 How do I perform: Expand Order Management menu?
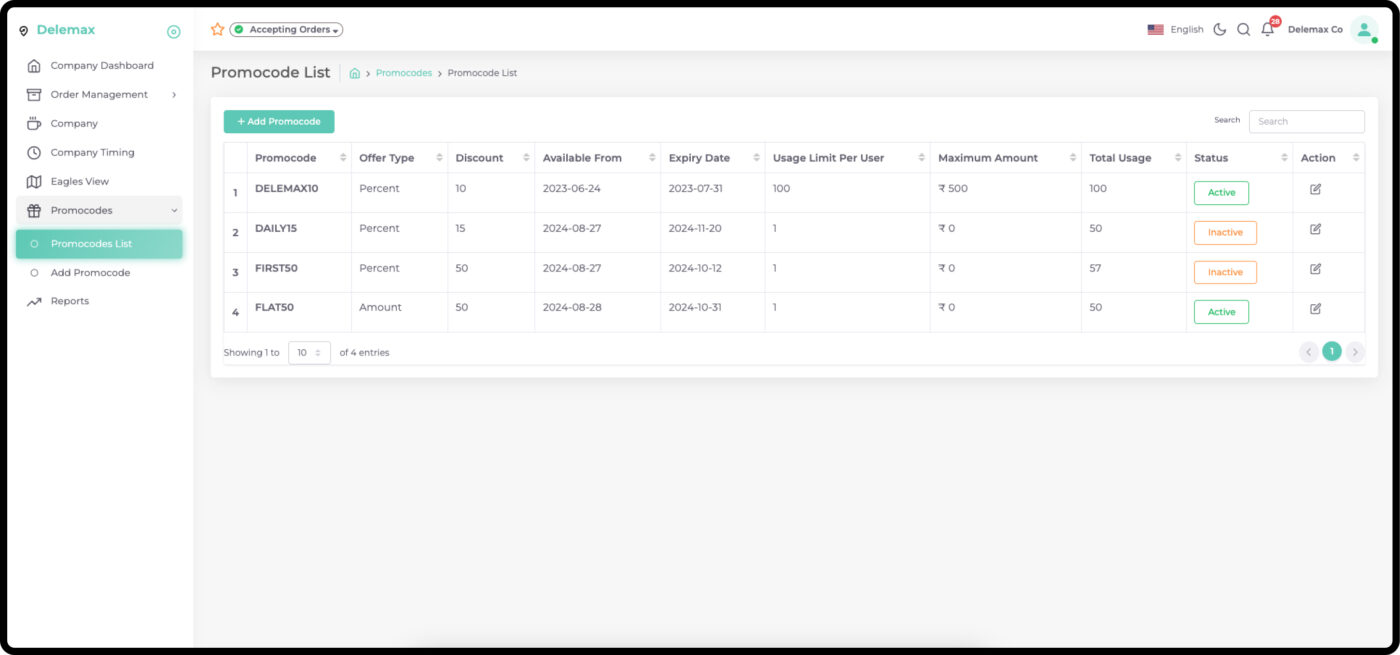click(99, 95)
